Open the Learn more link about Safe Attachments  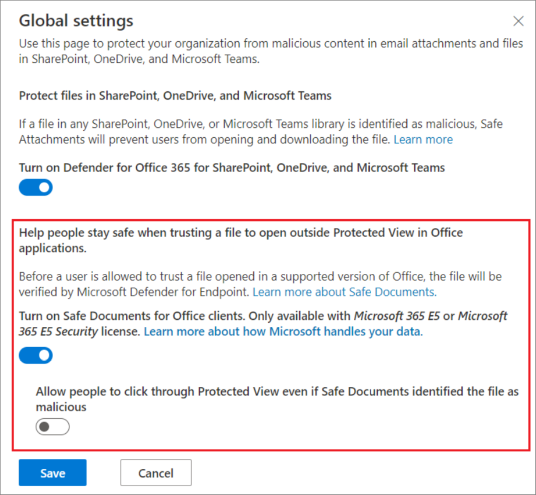pyautogui.click(x=423, y=139)
